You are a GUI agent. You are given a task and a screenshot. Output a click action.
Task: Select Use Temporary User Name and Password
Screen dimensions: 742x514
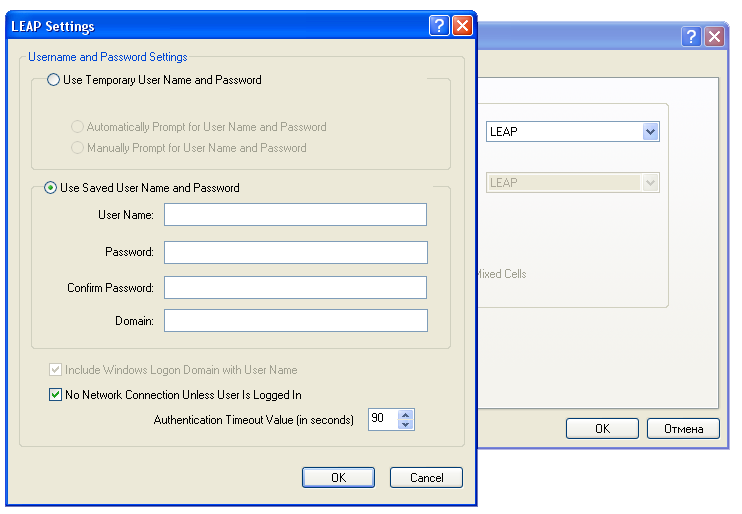tap(54, 80)
